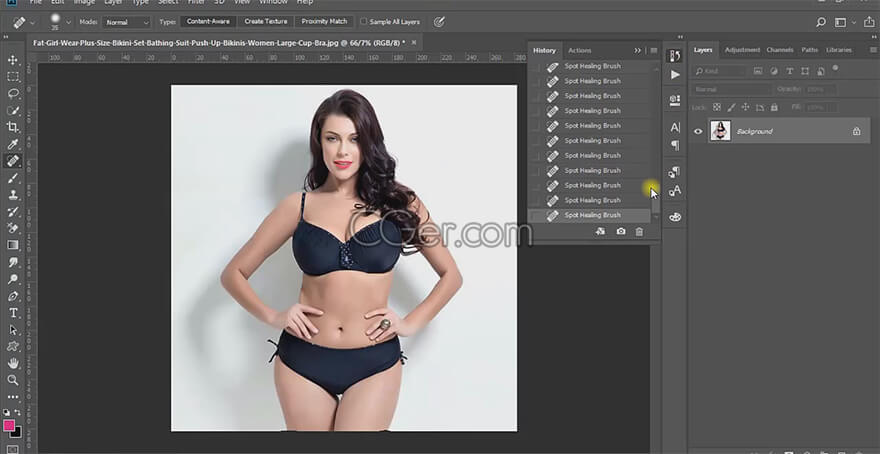Toggle the lock image pixels brush icon
This screenshot has height=454, width=880.
731,107
